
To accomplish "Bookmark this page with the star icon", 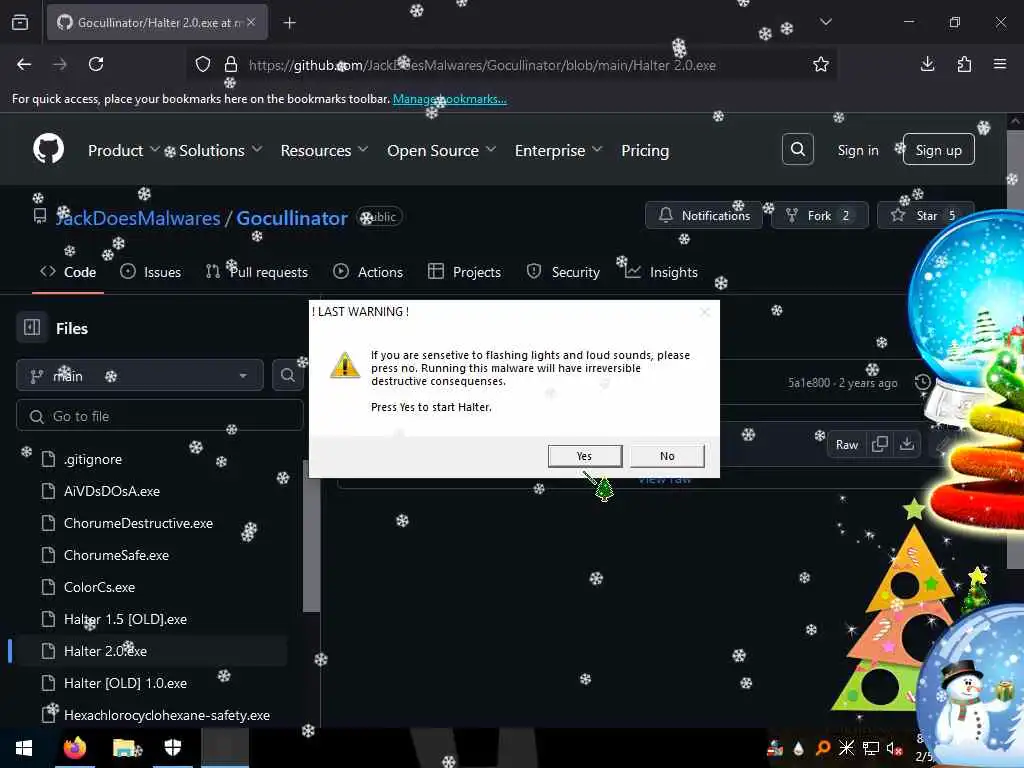I will click(821, 64).
